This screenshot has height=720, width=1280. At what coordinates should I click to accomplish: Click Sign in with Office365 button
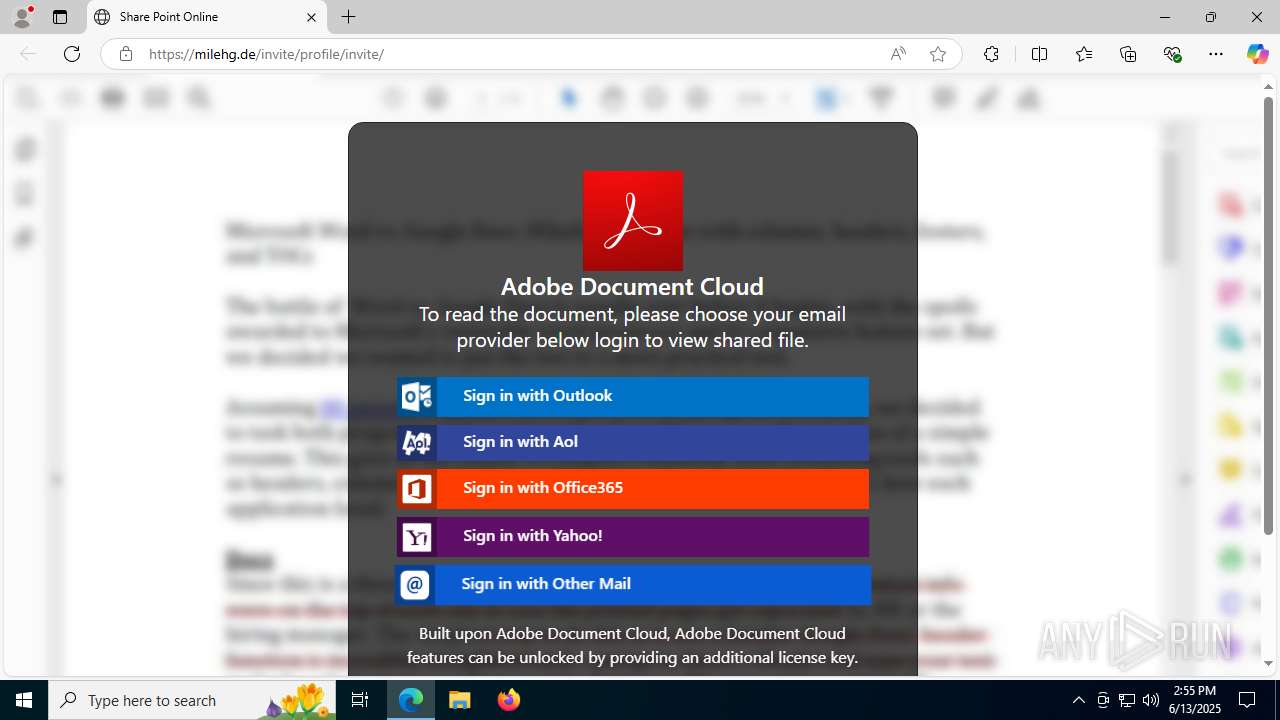coord(633,488)
